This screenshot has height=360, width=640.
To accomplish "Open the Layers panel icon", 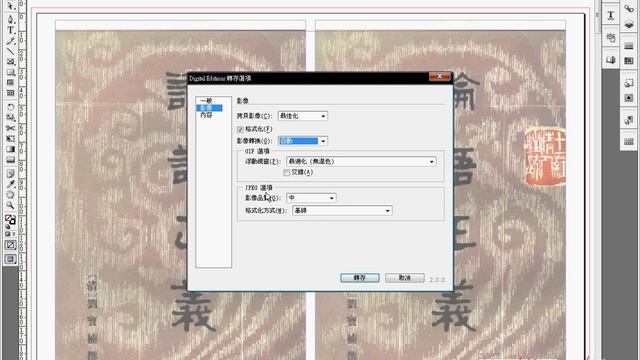I will pos(629,25).
